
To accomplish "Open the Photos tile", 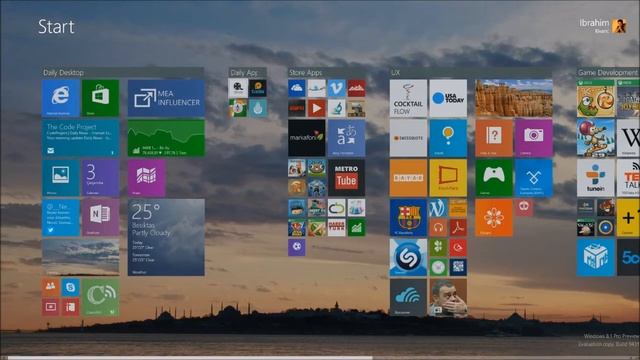I will click(60, 178).
